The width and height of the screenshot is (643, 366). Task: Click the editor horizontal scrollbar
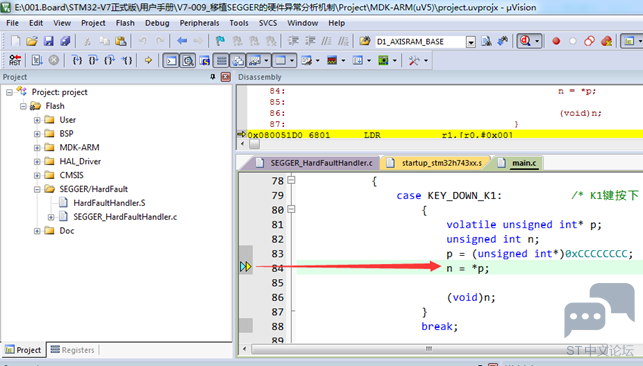(x=429, y=349)
